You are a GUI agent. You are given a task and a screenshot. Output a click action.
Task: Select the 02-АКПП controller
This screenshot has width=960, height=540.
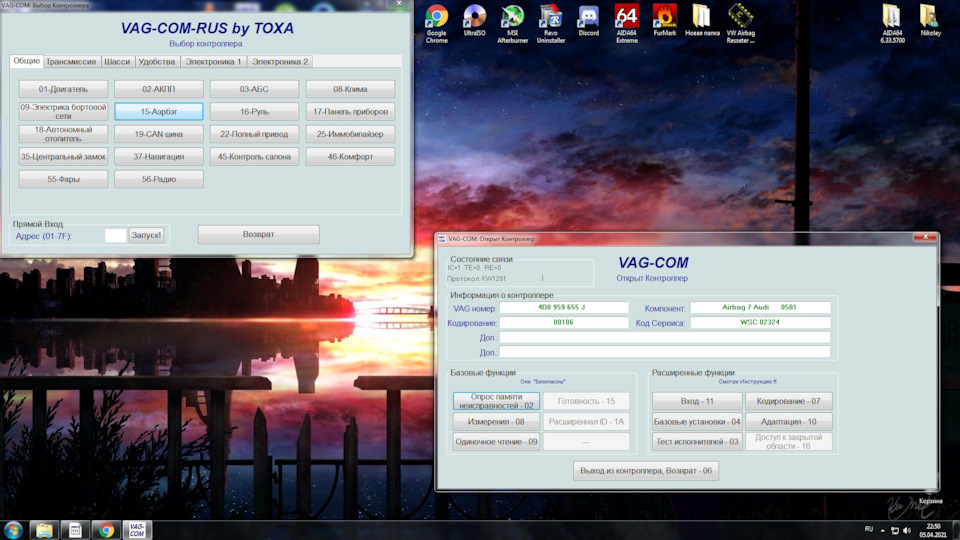coord(159,89)
